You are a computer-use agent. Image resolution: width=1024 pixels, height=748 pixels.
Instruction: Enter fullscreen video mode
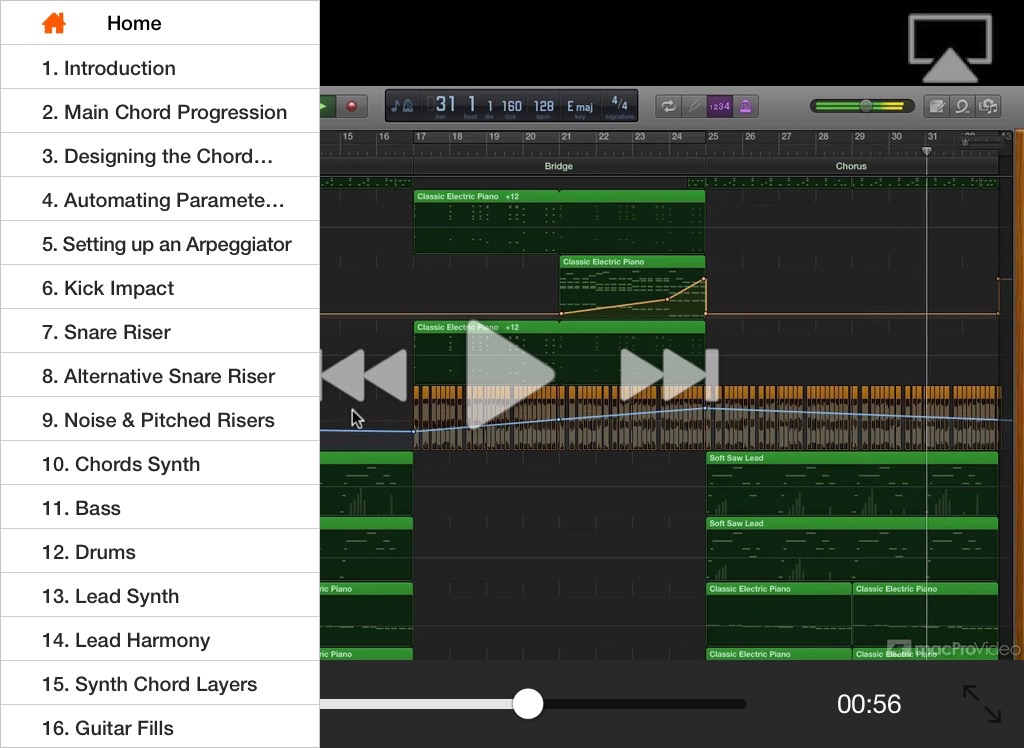point(981,704)
